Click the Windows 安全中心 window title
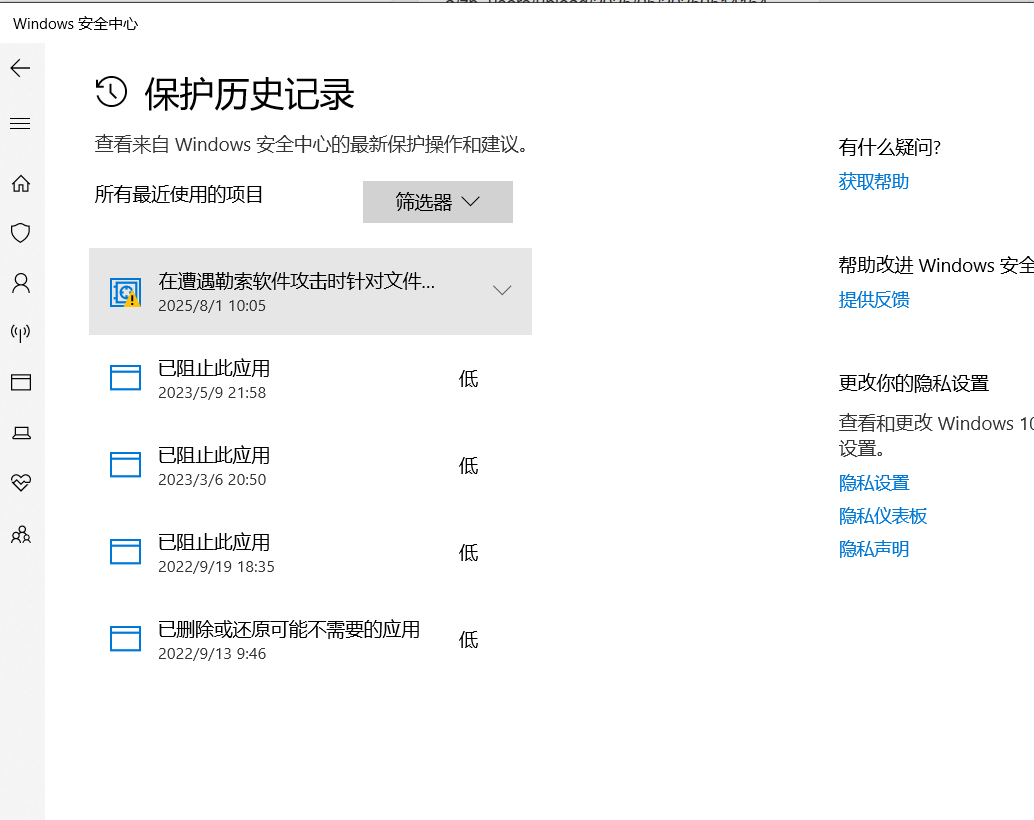Screen dimensions: 1034x820 75,24
